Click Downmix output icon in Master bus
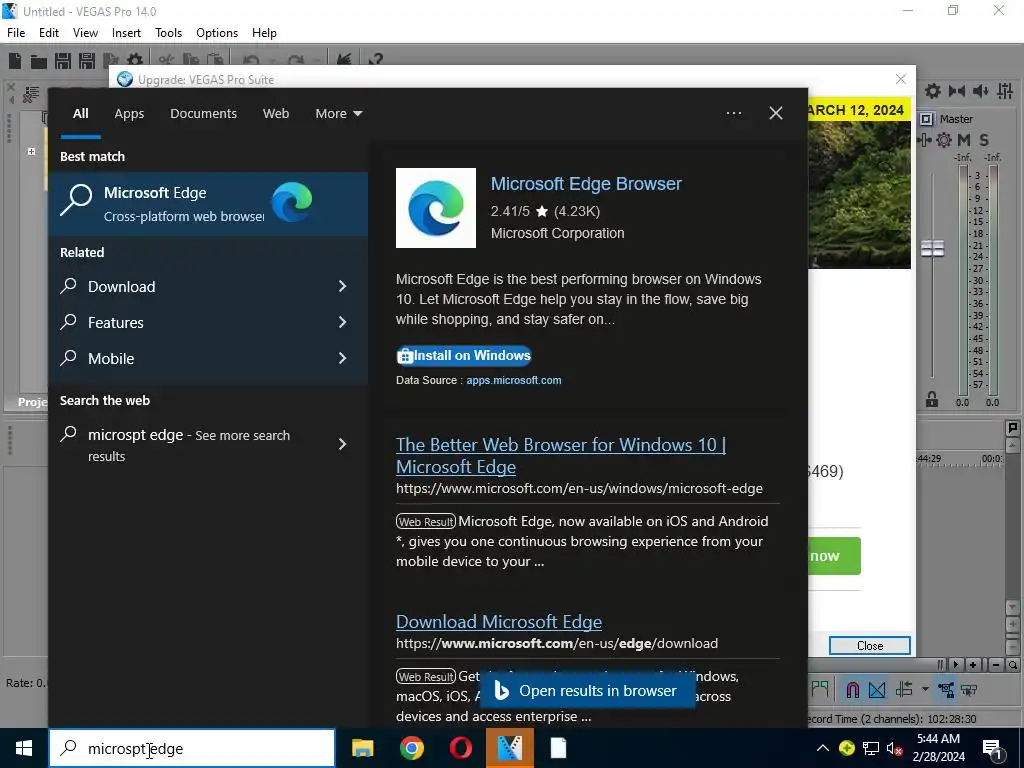Image resolution: width=1024 pixels, height=768 pixels. click(957, 91)
